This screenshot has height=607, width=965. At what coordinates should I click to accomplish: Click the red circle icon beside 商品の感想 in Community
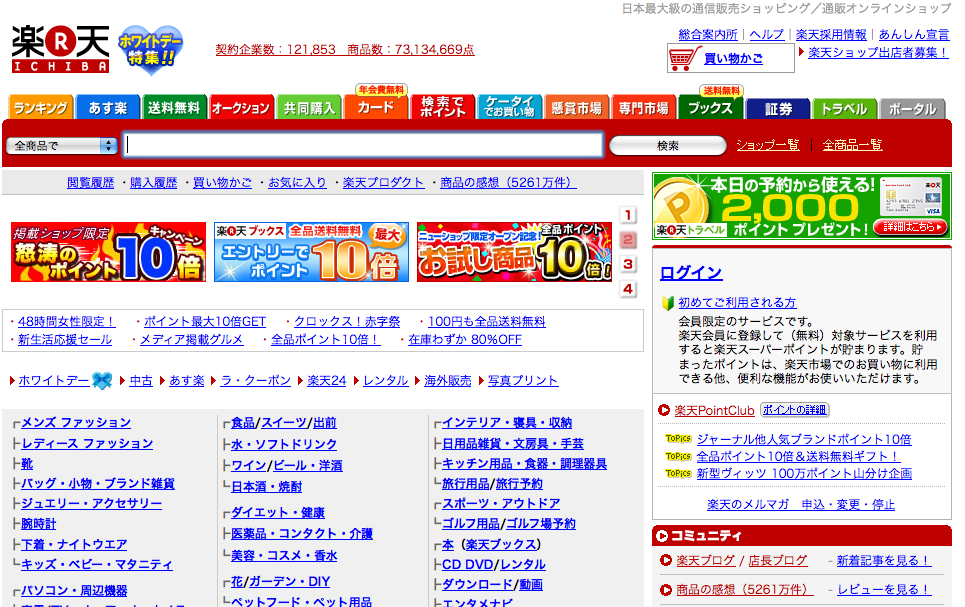(x=665, y=590)
